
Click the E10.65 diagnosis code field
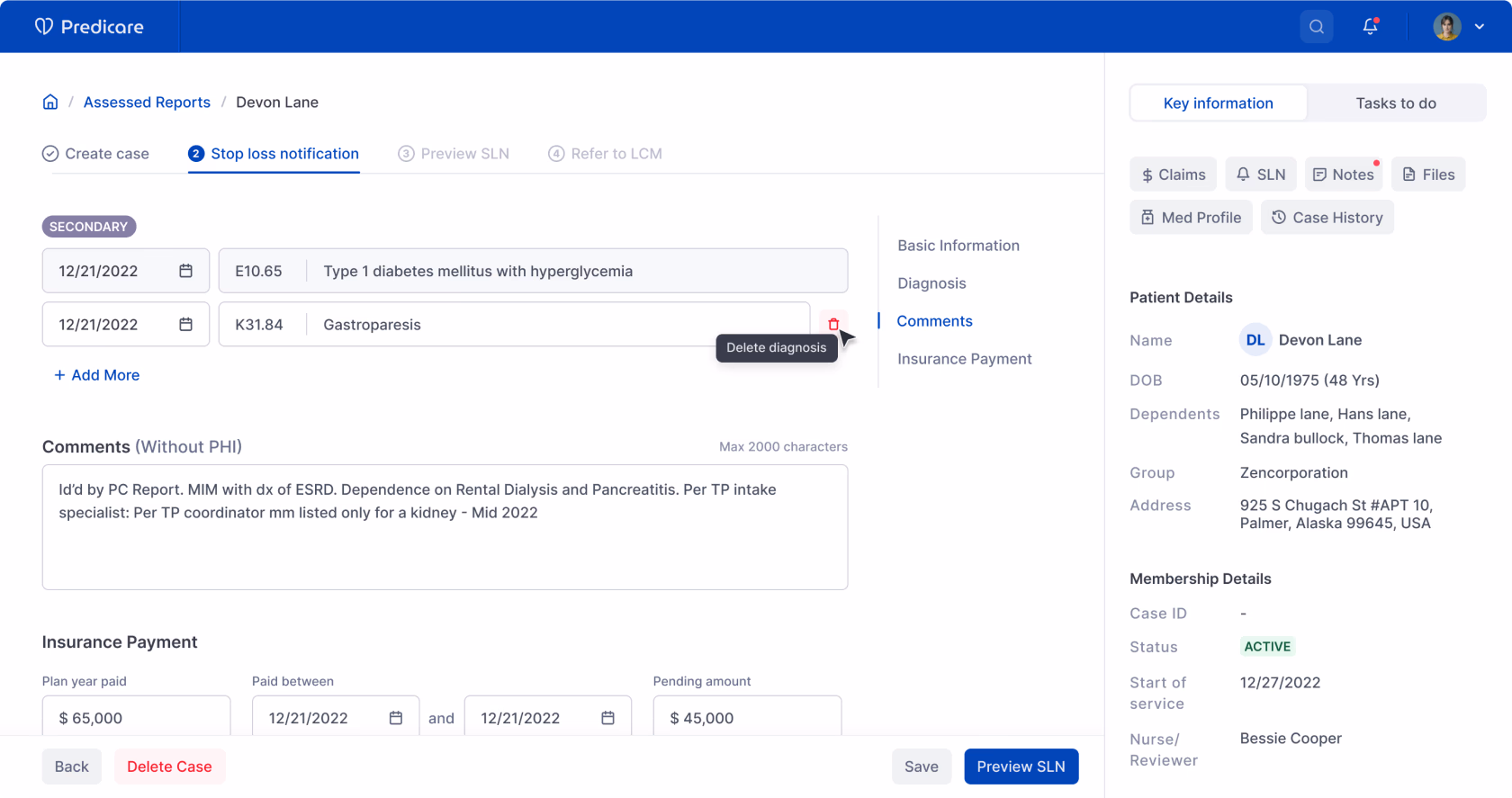point(533,271)
